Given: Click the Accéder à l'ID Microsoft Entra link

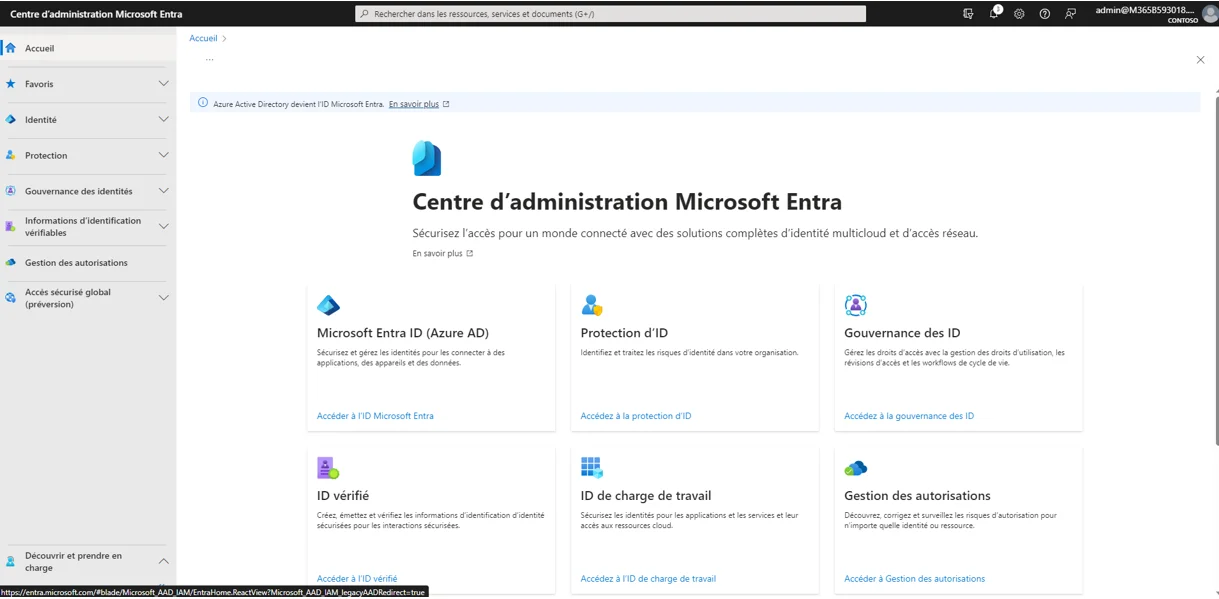Looking at the screenshot, I should [375, 416].
